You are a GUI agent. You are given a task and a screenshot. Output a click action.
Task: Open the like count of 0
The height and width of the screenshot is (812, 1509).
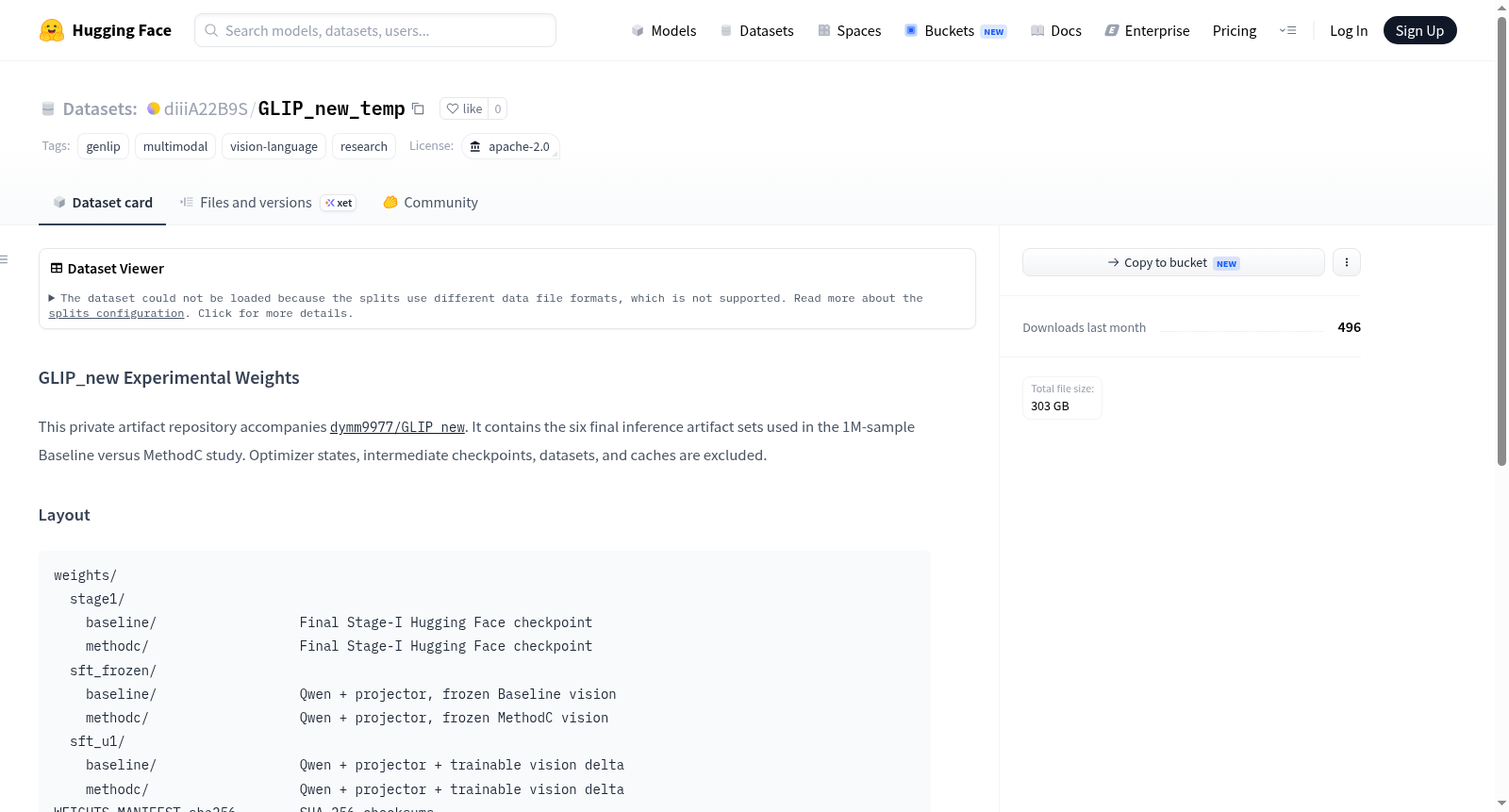click(x=498, y=108)
